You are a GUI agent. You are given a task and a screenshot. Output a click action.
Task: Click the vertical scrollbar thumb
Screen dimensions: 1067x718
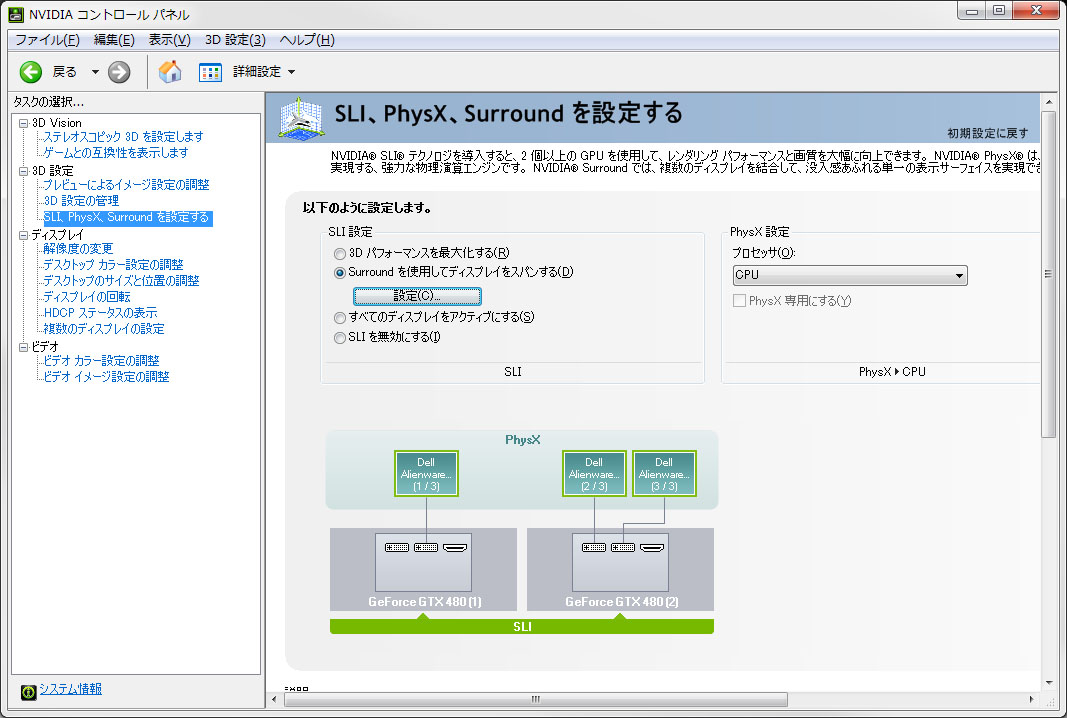[x=1049, y=274]
